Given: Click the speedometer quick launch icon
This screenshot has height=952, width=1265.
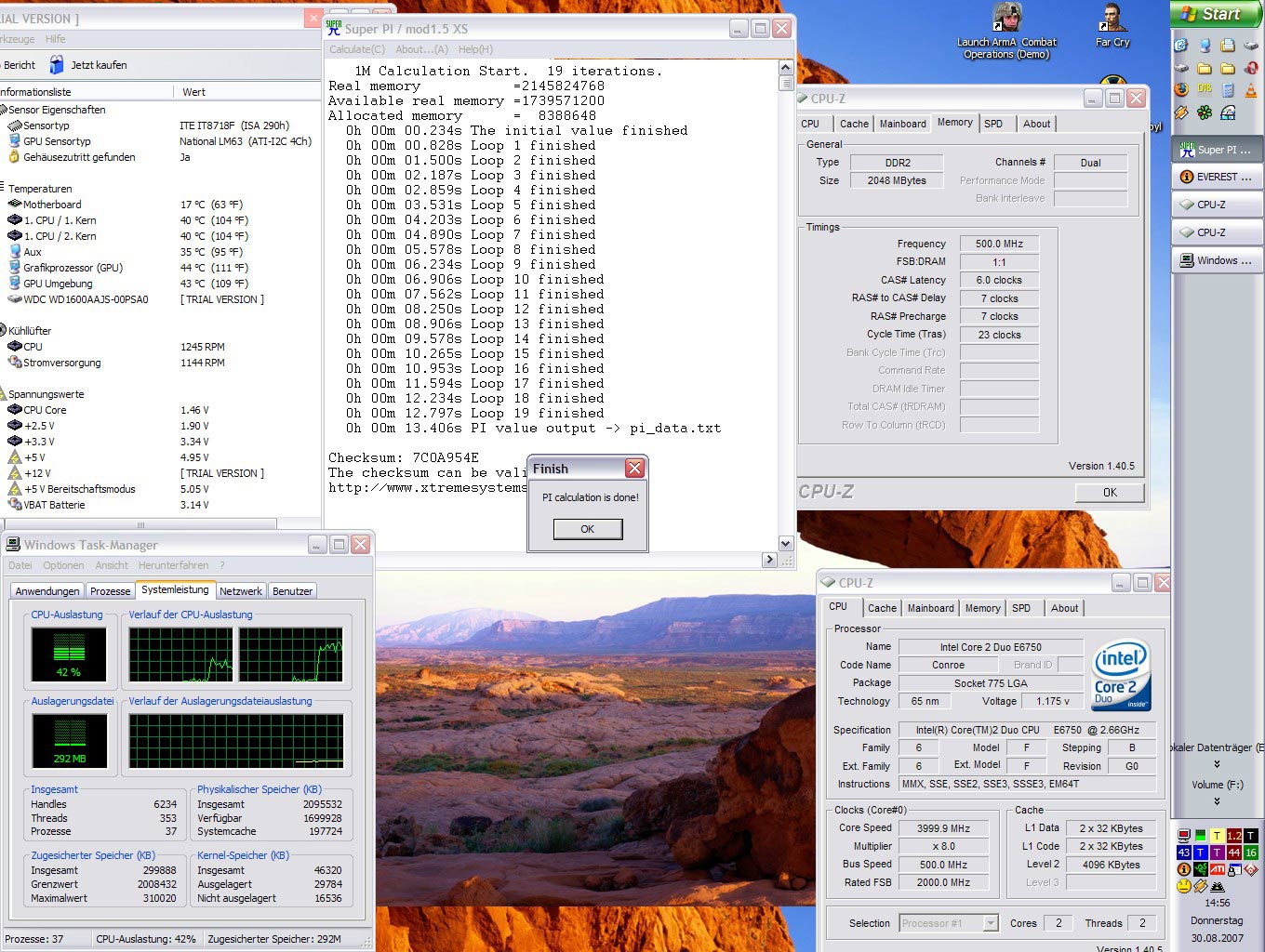Looking at the screenshot, I should [1228, 112].
